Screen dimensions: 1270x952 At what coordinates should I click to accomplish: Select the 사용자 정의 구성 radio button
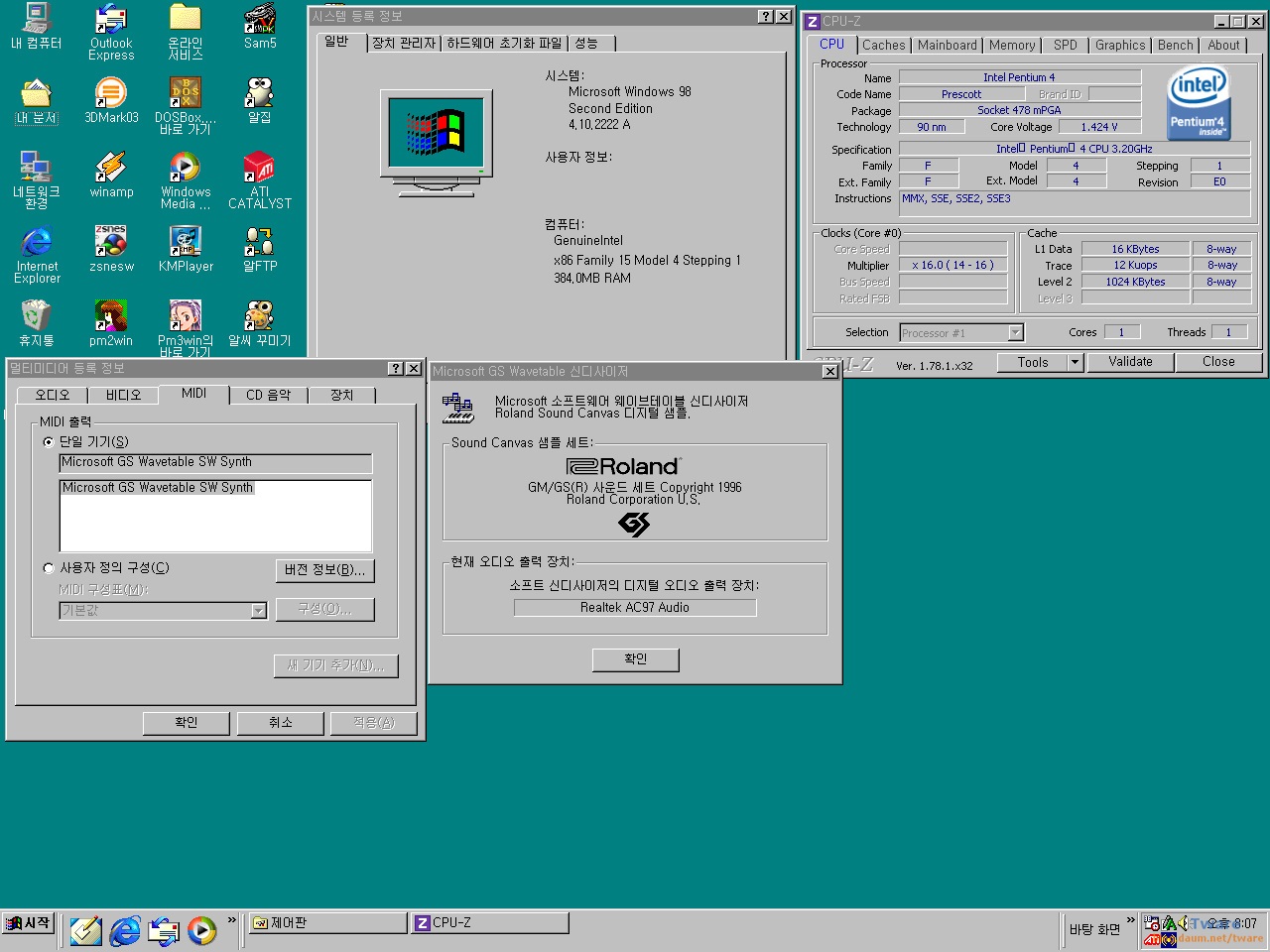pos(49,568)
